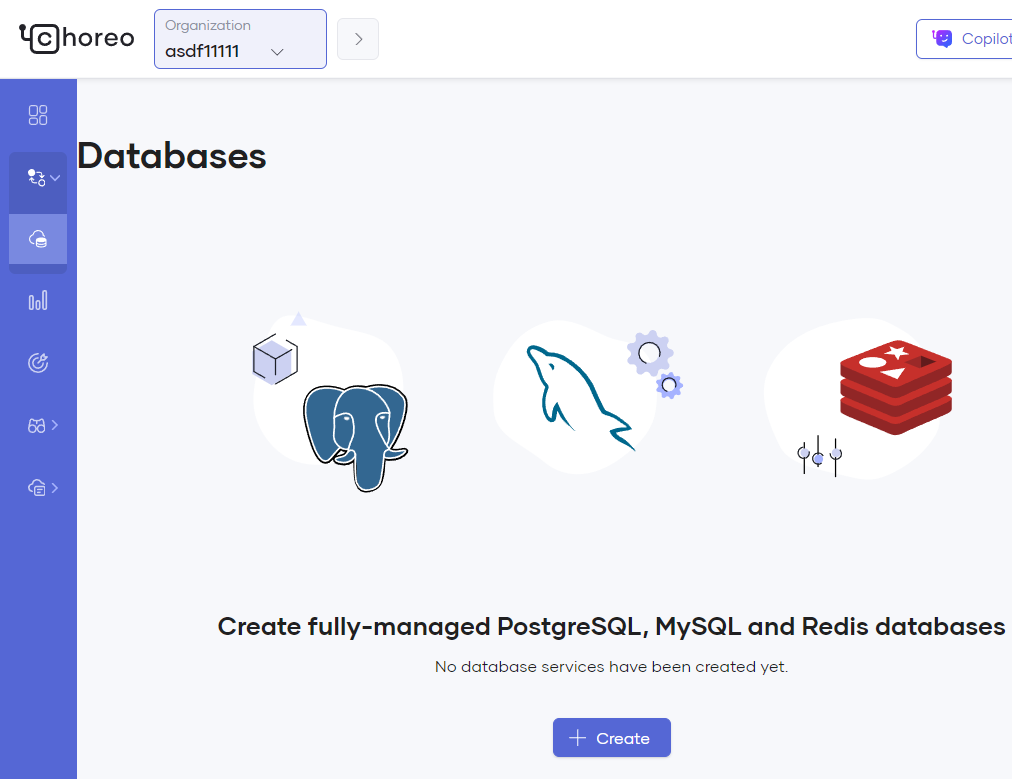Open the target goals sidebar icon

[38, 363]
